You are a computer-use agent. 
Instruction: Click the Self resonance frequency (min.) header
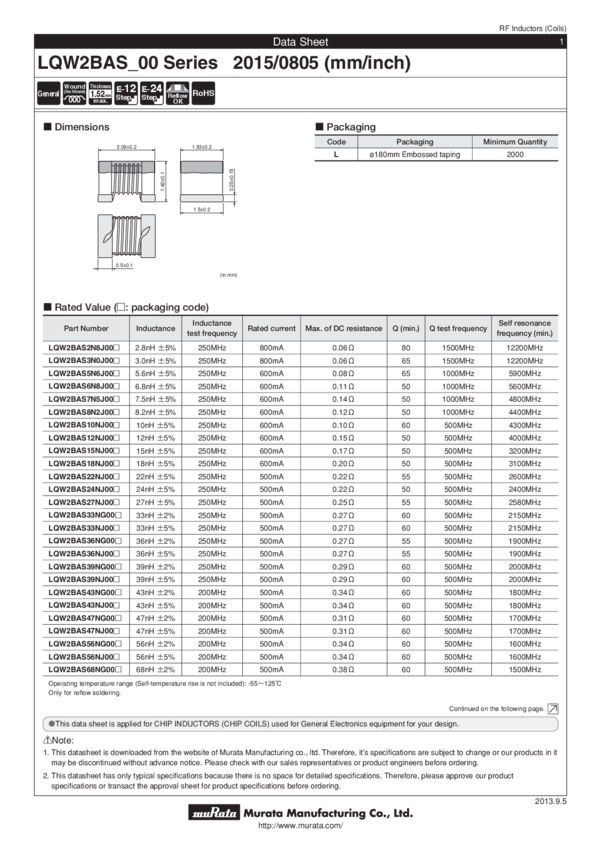tap(525, 328)
